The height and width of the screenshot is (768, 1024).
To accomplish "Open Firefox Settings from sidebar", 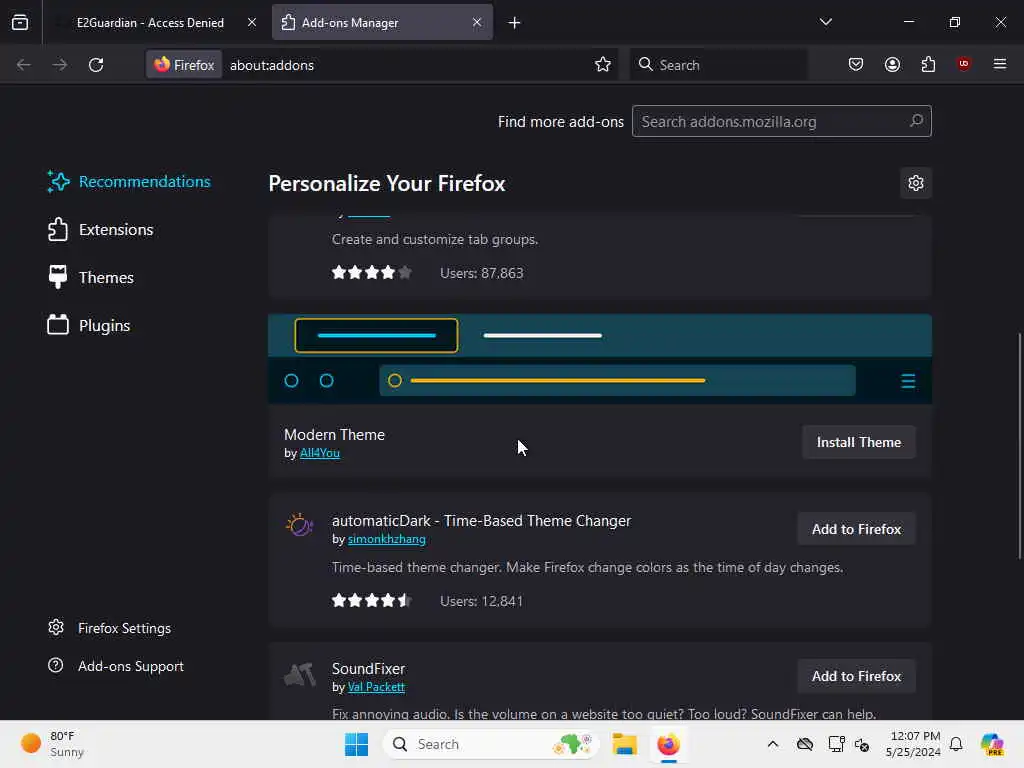I will 109,628.
